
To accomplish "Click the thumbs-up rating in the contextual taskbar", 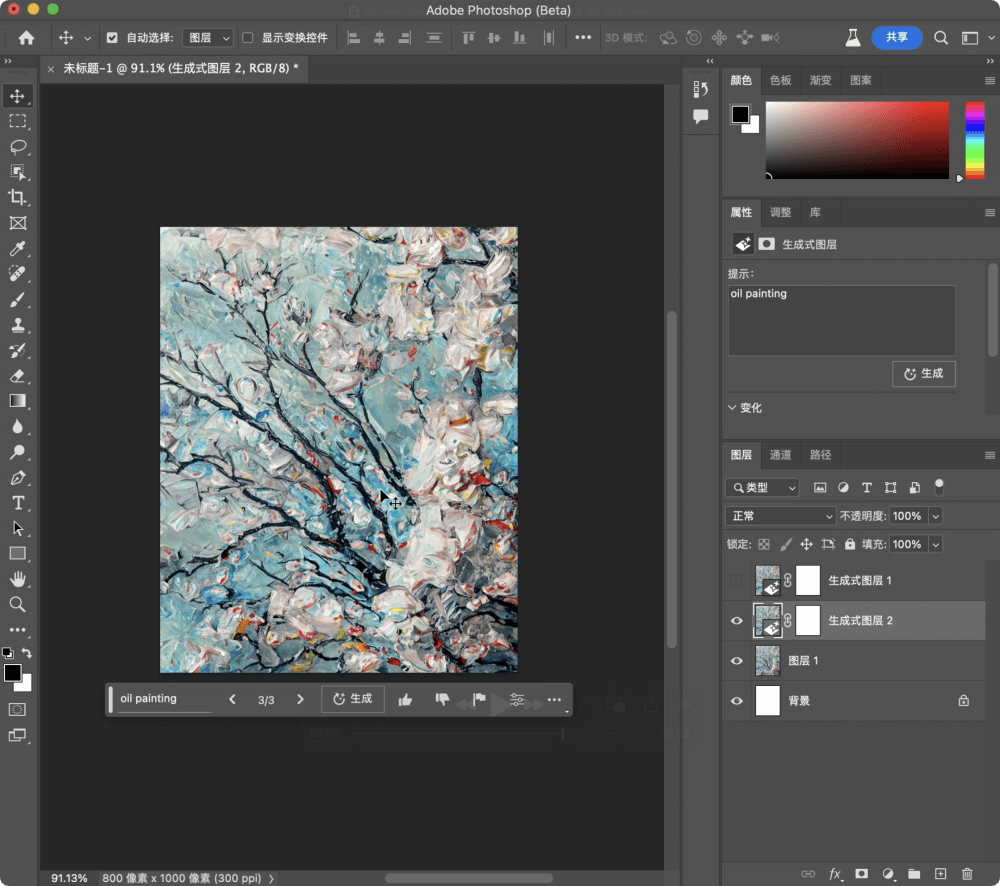I will pyautogui.click(x=404, y=699).
